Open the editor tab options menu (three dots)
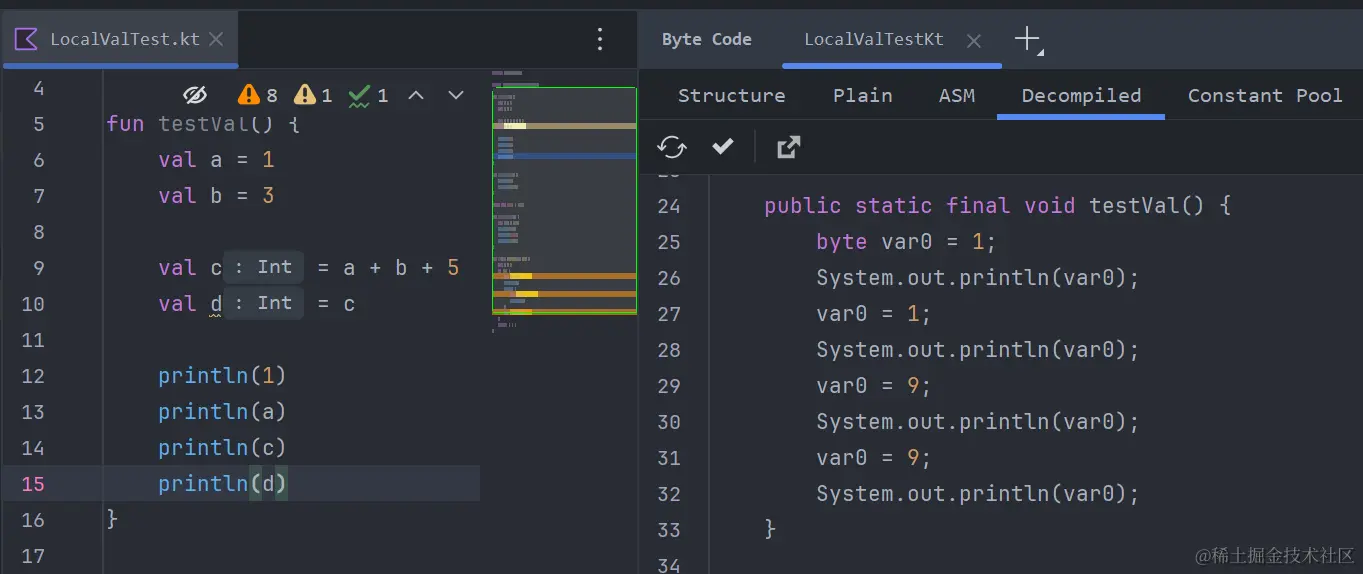This screenshot has height=574, width=1363. [600, 39]
